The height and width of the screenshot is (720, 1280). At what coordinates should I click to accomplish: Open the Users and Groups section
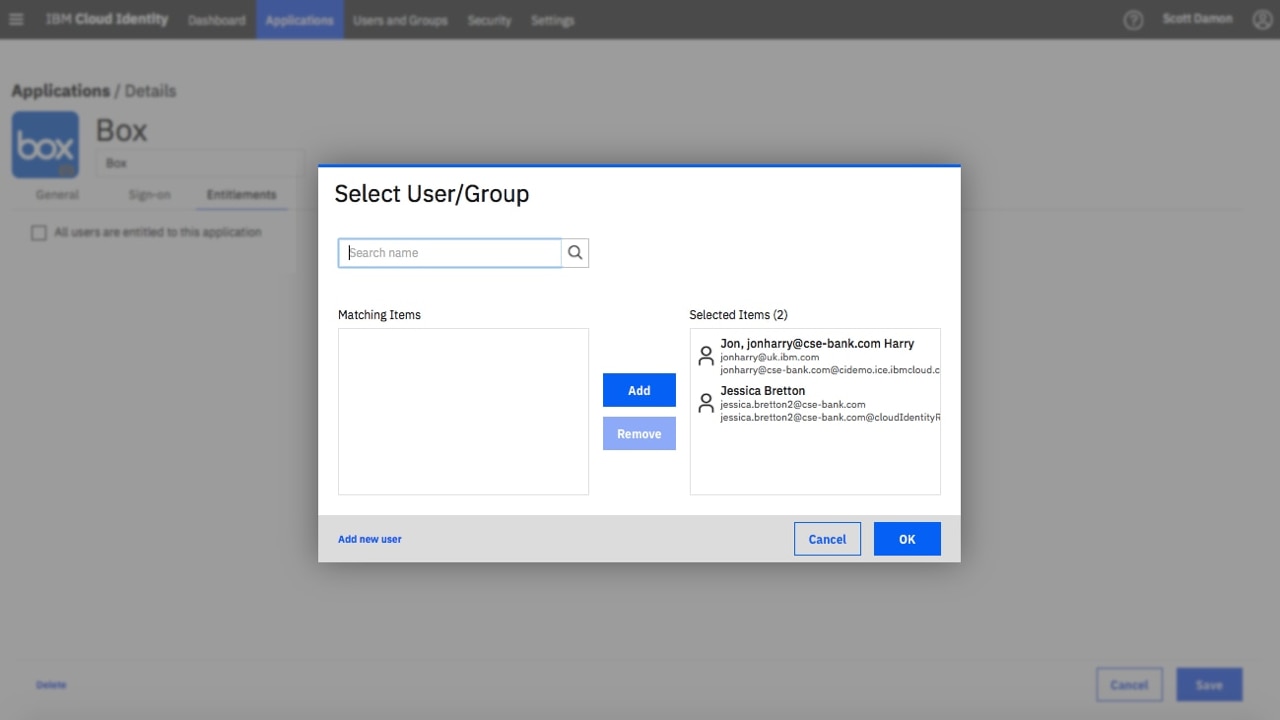[x=400, y=20]
